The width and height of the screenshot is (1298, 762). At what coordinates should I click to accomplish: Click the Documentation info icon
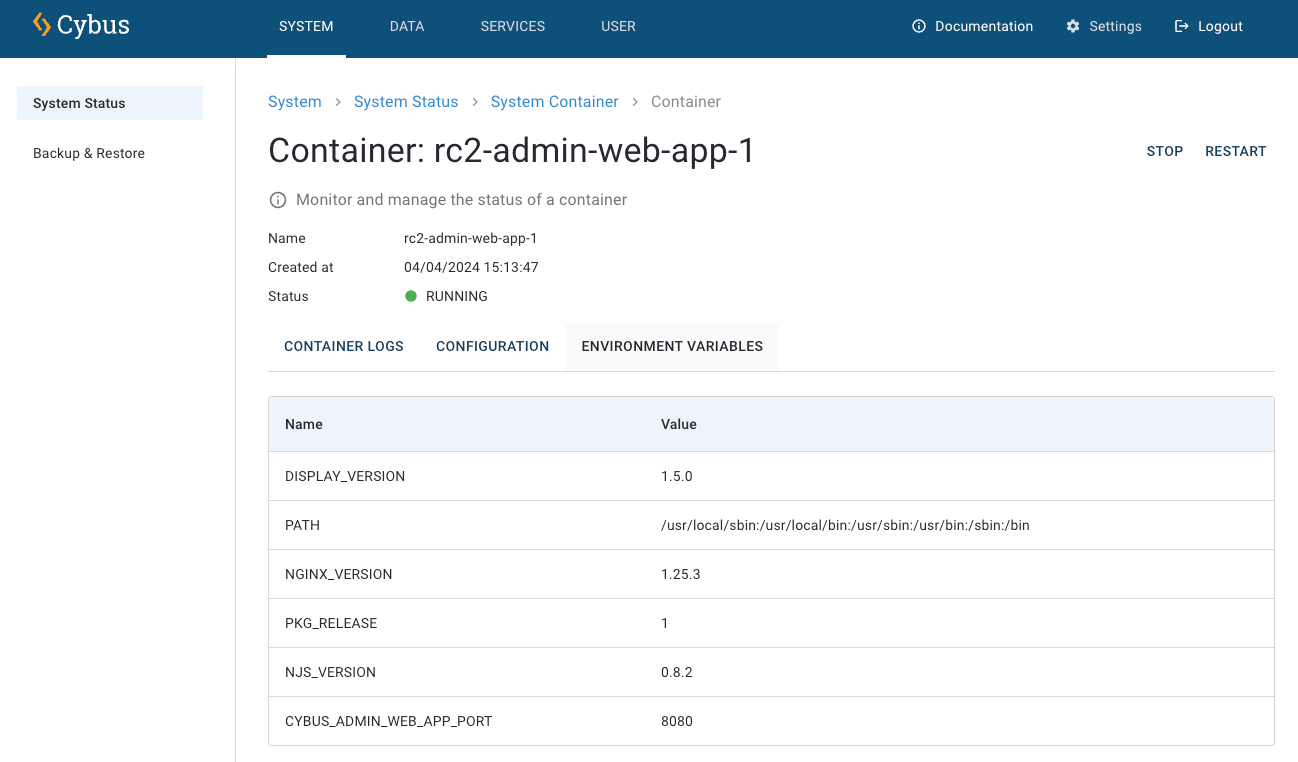click(919, 27)
